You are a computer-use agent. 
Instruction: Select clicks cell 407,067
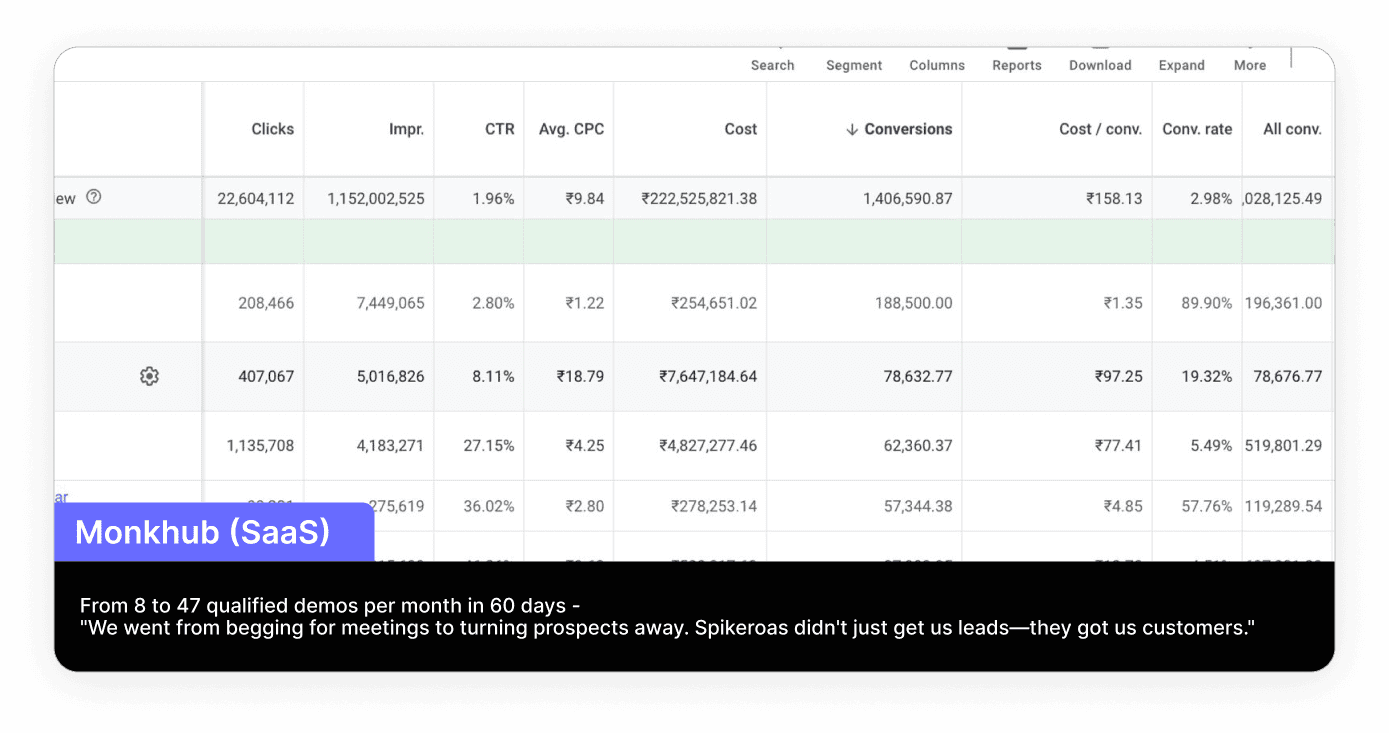click(x=266, y=377)
